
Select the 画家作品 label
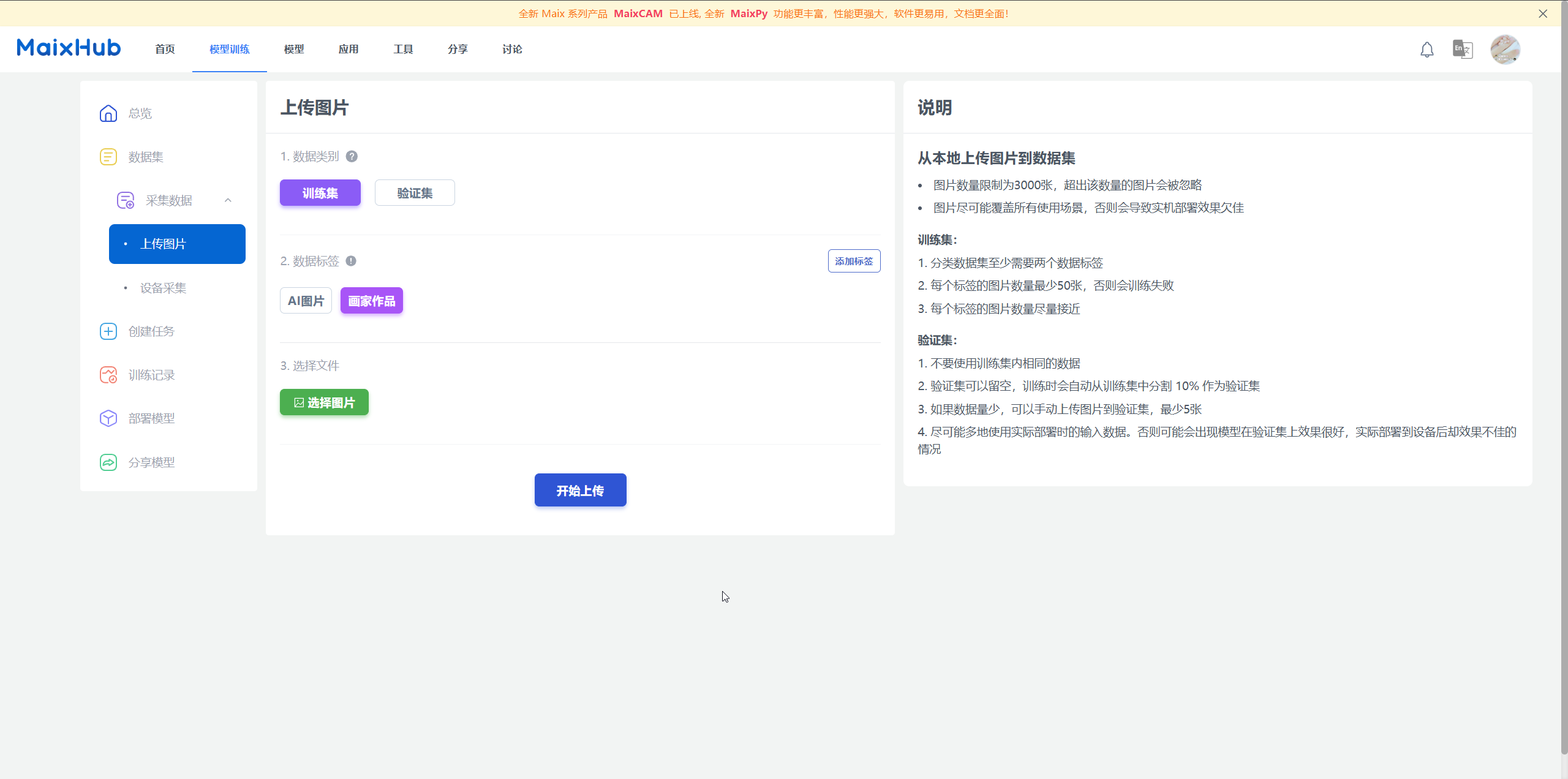click(x=372, y=301)
